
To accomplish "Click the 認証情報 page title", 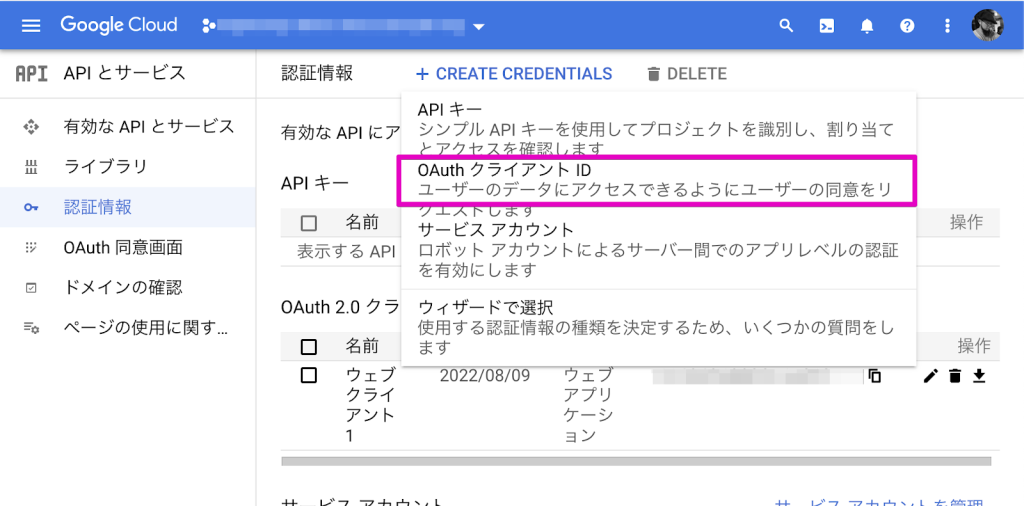I will [x=317, y=73].
